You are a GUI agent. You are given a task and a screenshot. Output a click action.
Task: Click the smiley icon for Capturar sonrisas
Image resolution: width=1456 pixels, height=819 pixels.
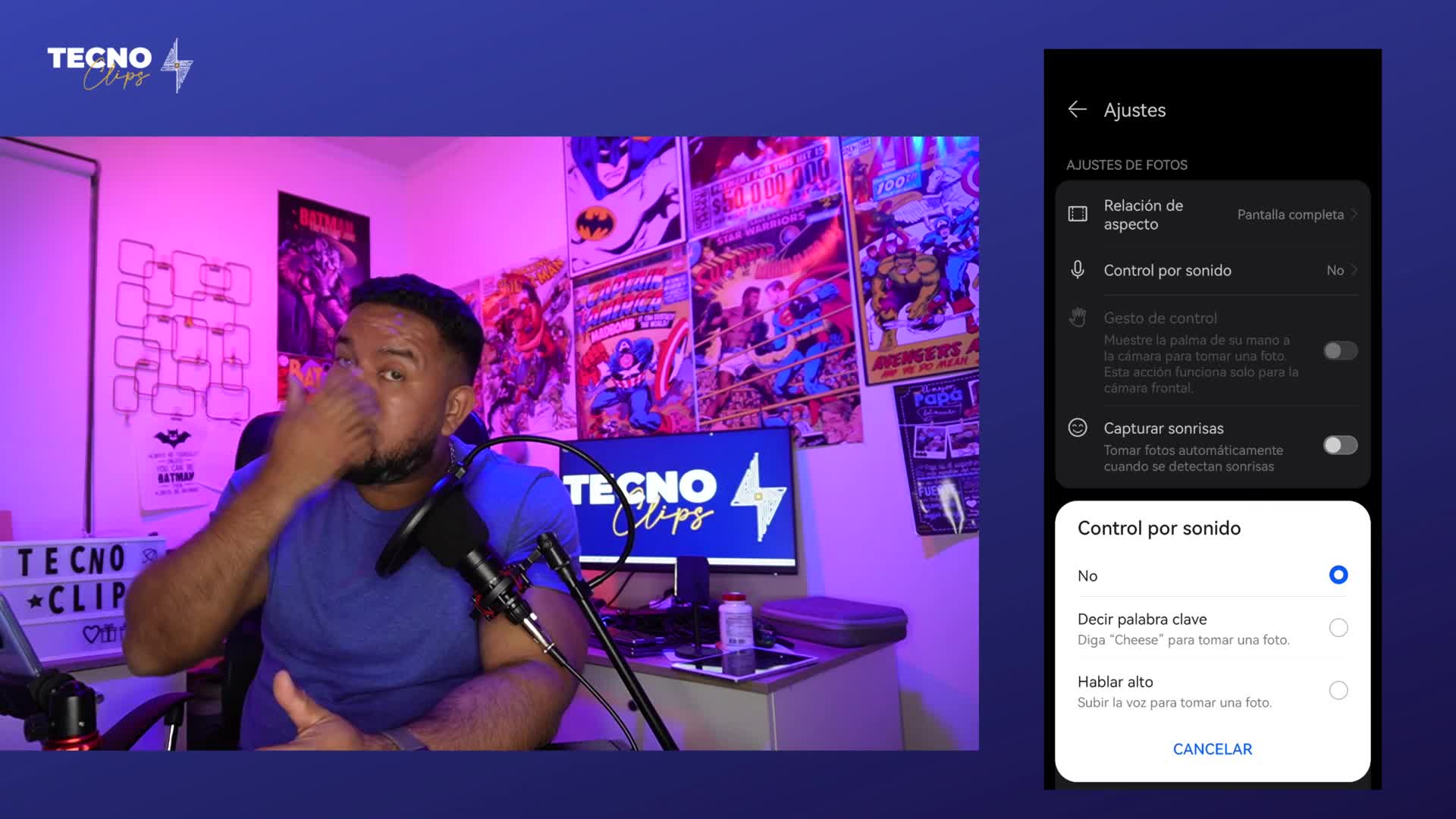(x=1078, y=428)
